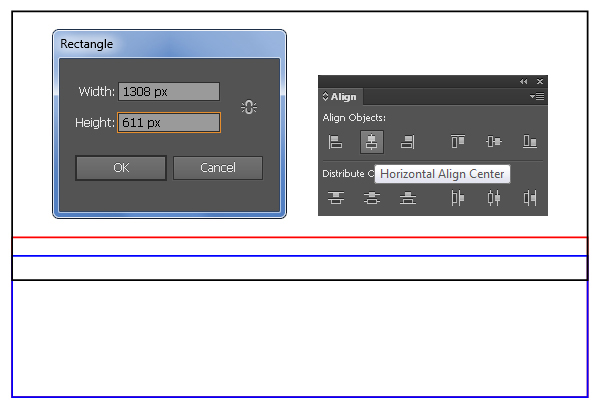
Task: Confirm the Rectangle dialog with OK
Action: point(121,168)
